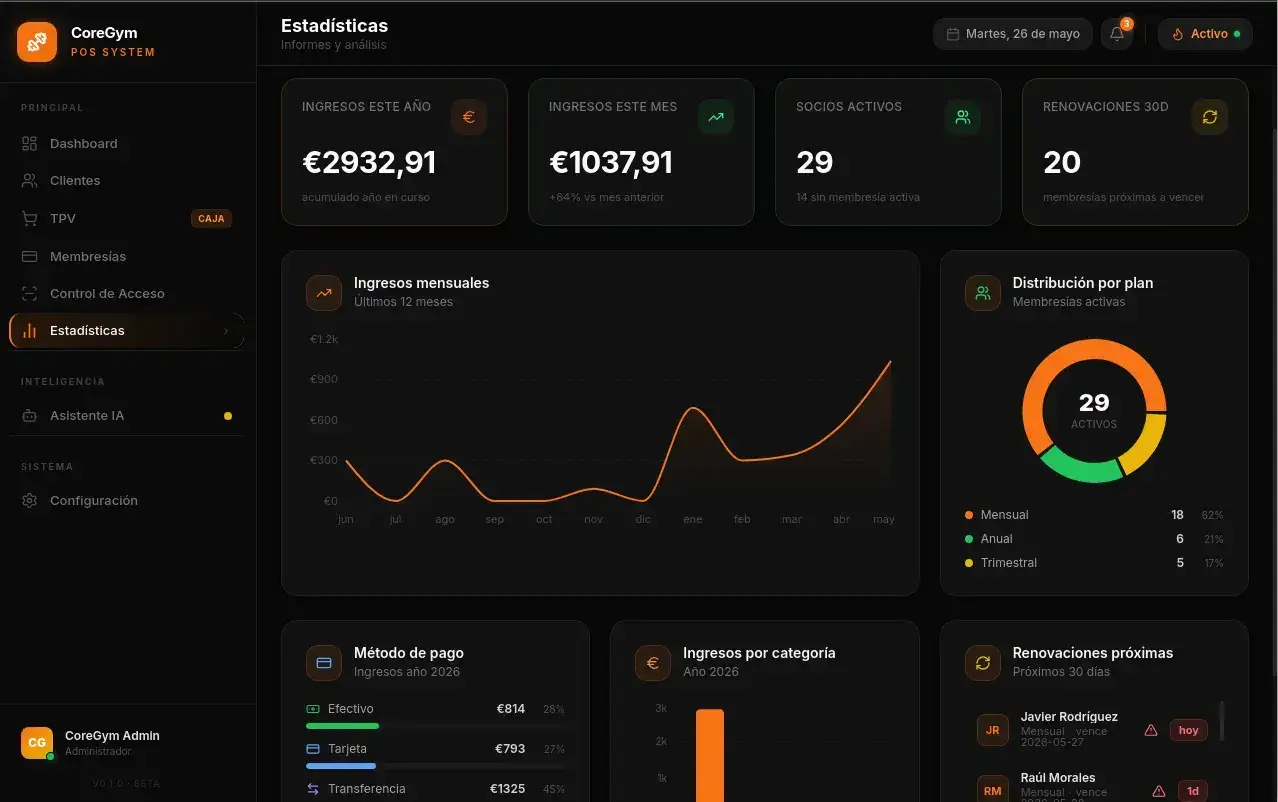This screenshot has height=802, width=1278.
Task: Click the Asistente IA robot icon
Action: coord(30,415)
